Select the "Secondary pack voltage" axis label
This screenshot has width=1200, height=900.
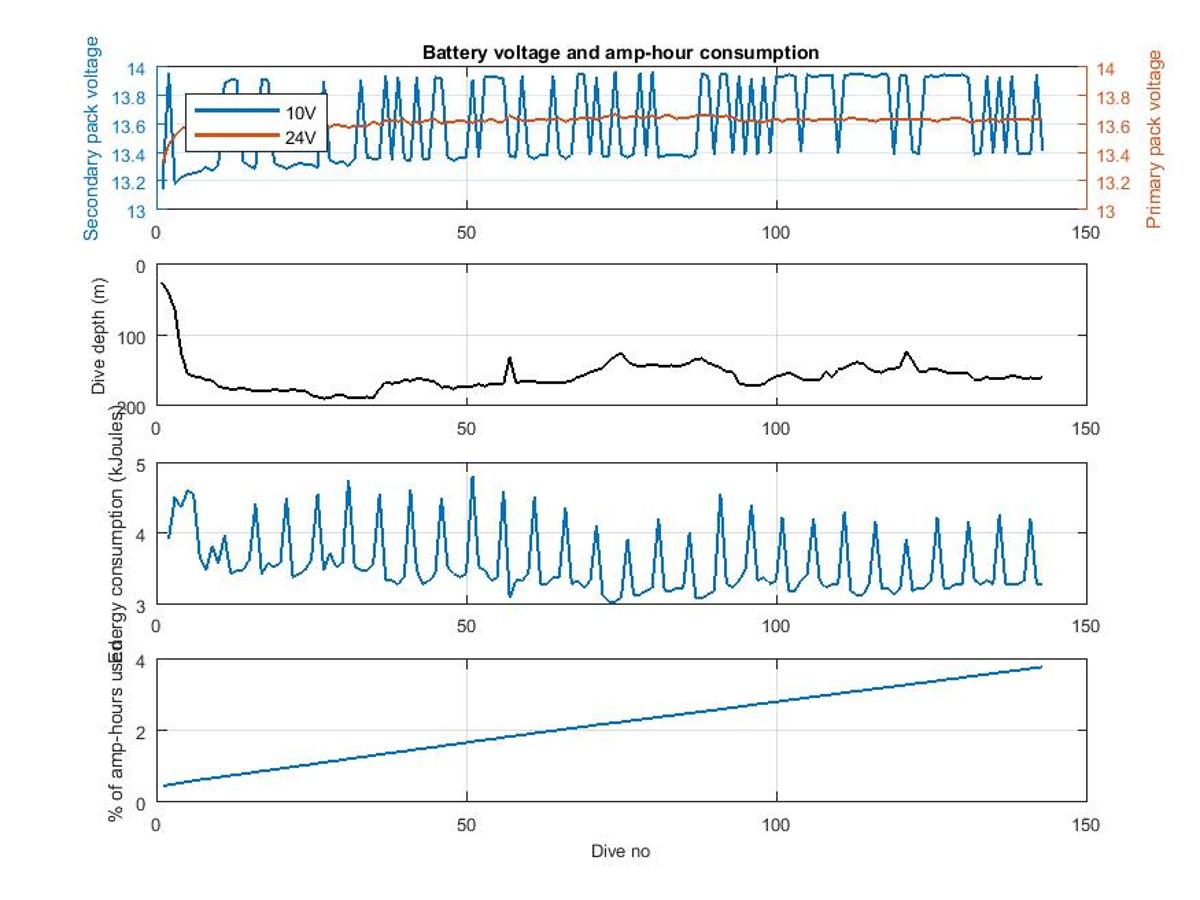92,138
